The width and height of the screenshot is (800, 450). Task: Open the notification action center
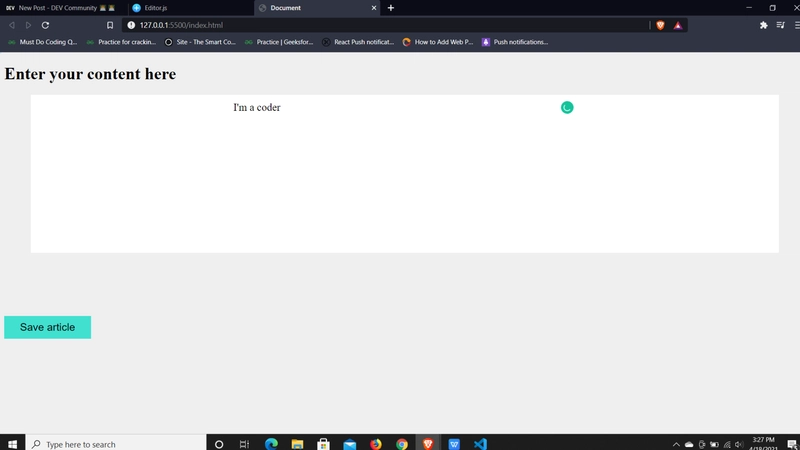tap(791, 444)
